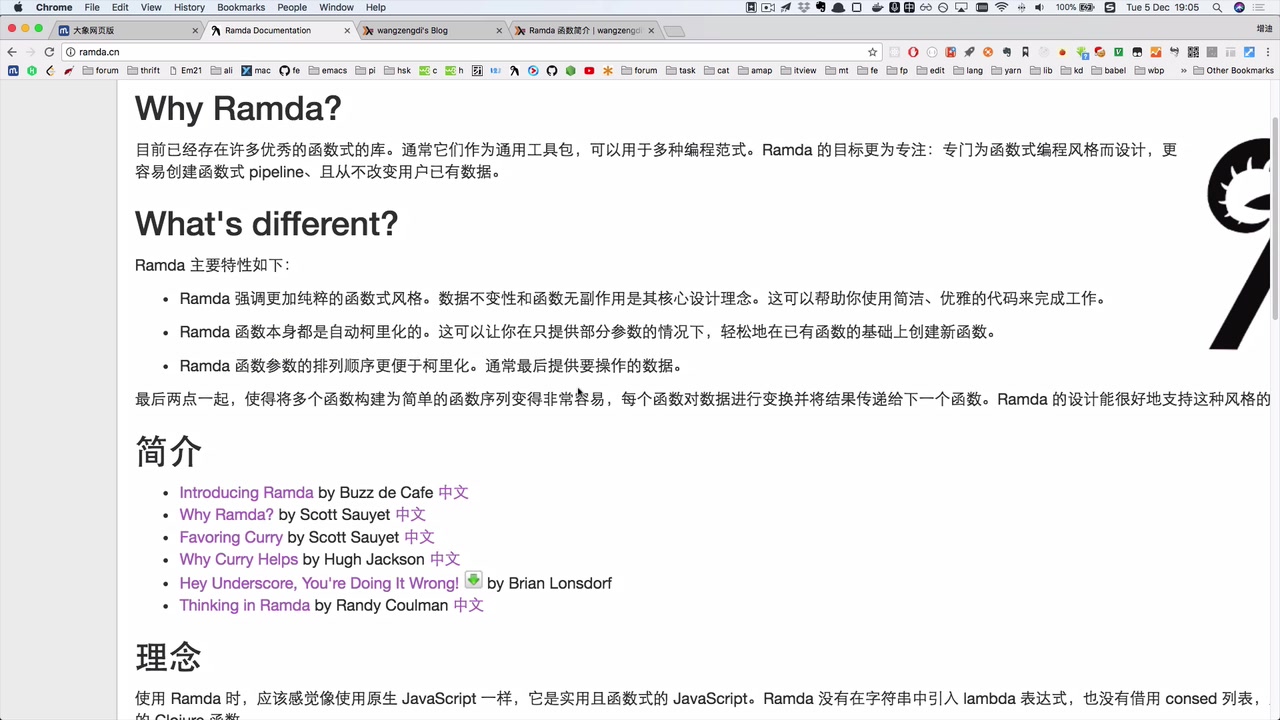The height and width of the screenshot is (720, 1280).
Task: Open the green V Vimium extension
Action: click(x=1118, y=52)
